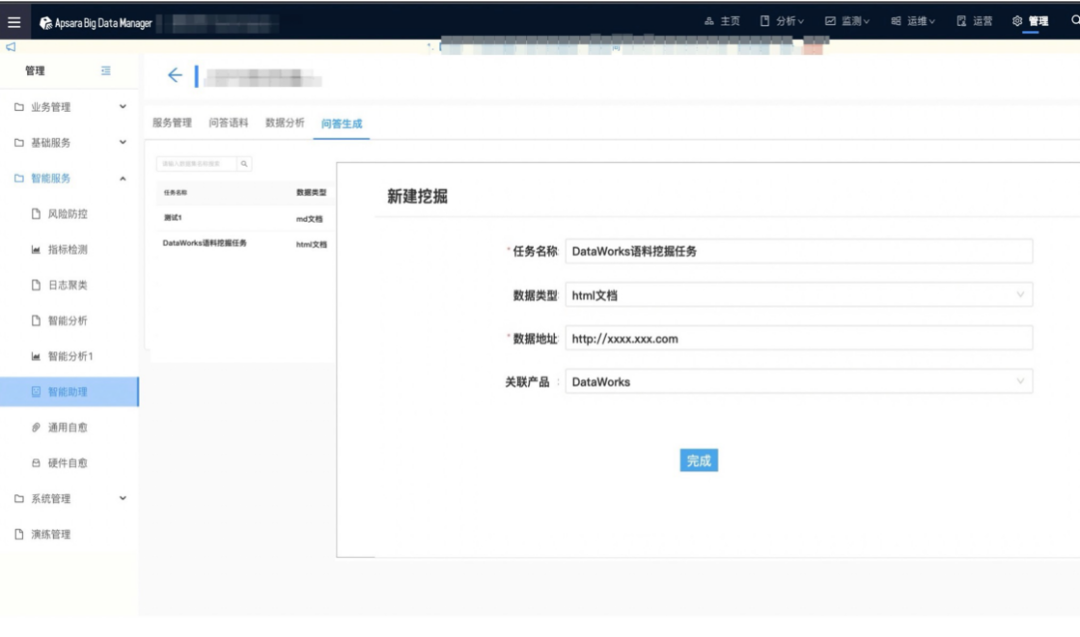This screenshot has height=637, width=1080.
Task: Click the search icon in task search box
Action: (244, 164)
